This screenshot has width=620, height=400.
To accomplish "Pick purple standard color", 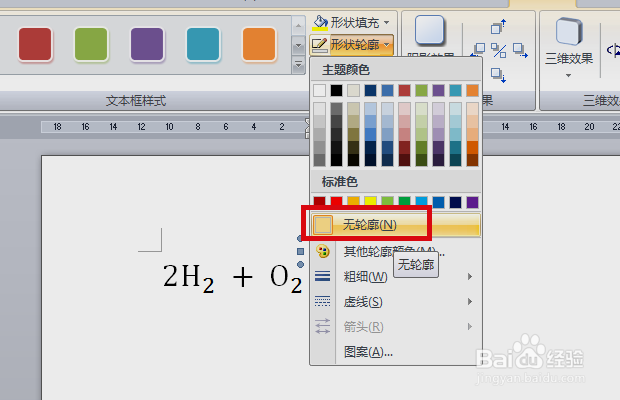I will pos(473,201).
